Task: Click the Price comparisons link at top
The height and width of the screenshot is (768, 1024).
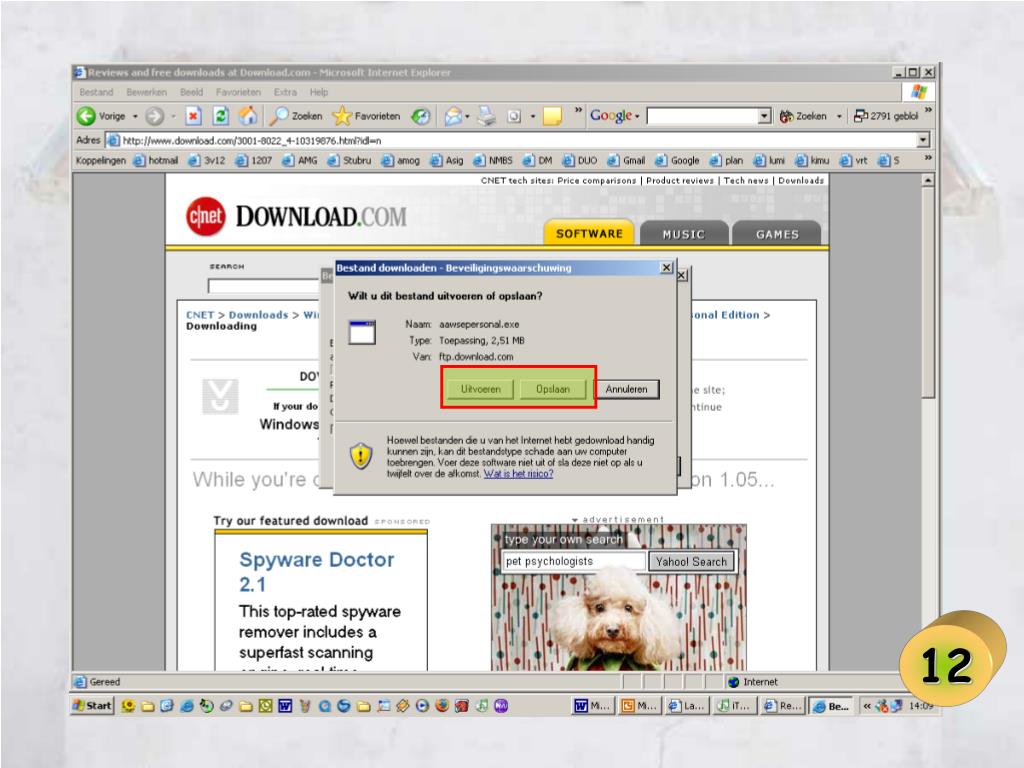Action: 597,180
